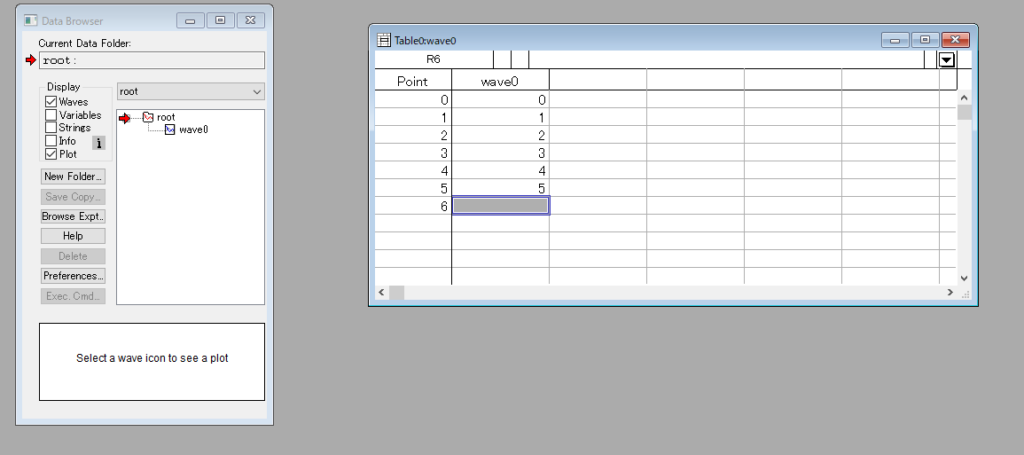1024x455 pixels.
Task: Open Browse Expt dialog
Action: click(73, 216)
